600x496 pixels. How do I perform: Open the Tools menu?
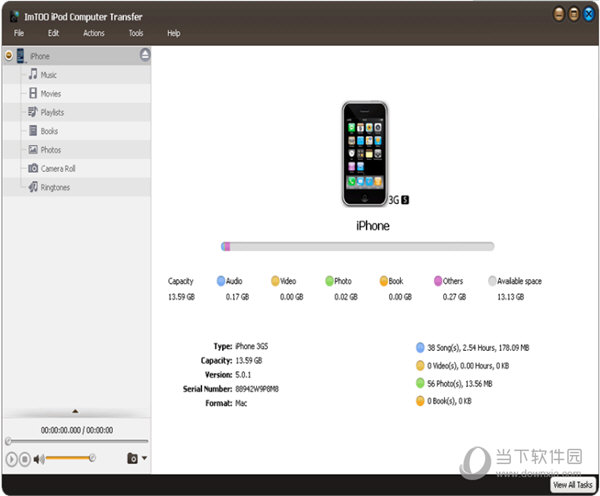coord(136,33)
